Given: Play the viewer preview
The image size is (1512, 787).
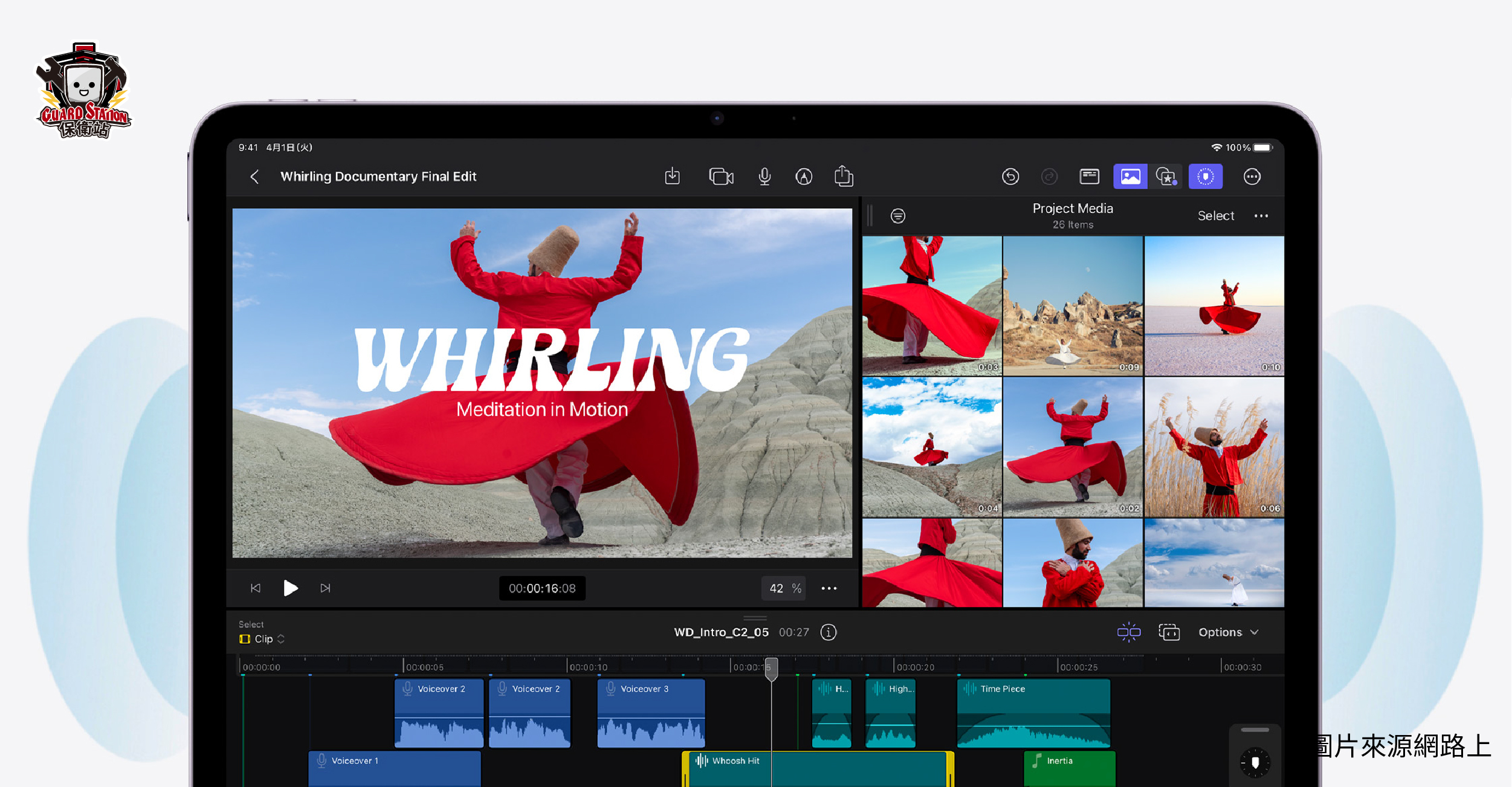Looking at the screenshot, I should [291, 588].
